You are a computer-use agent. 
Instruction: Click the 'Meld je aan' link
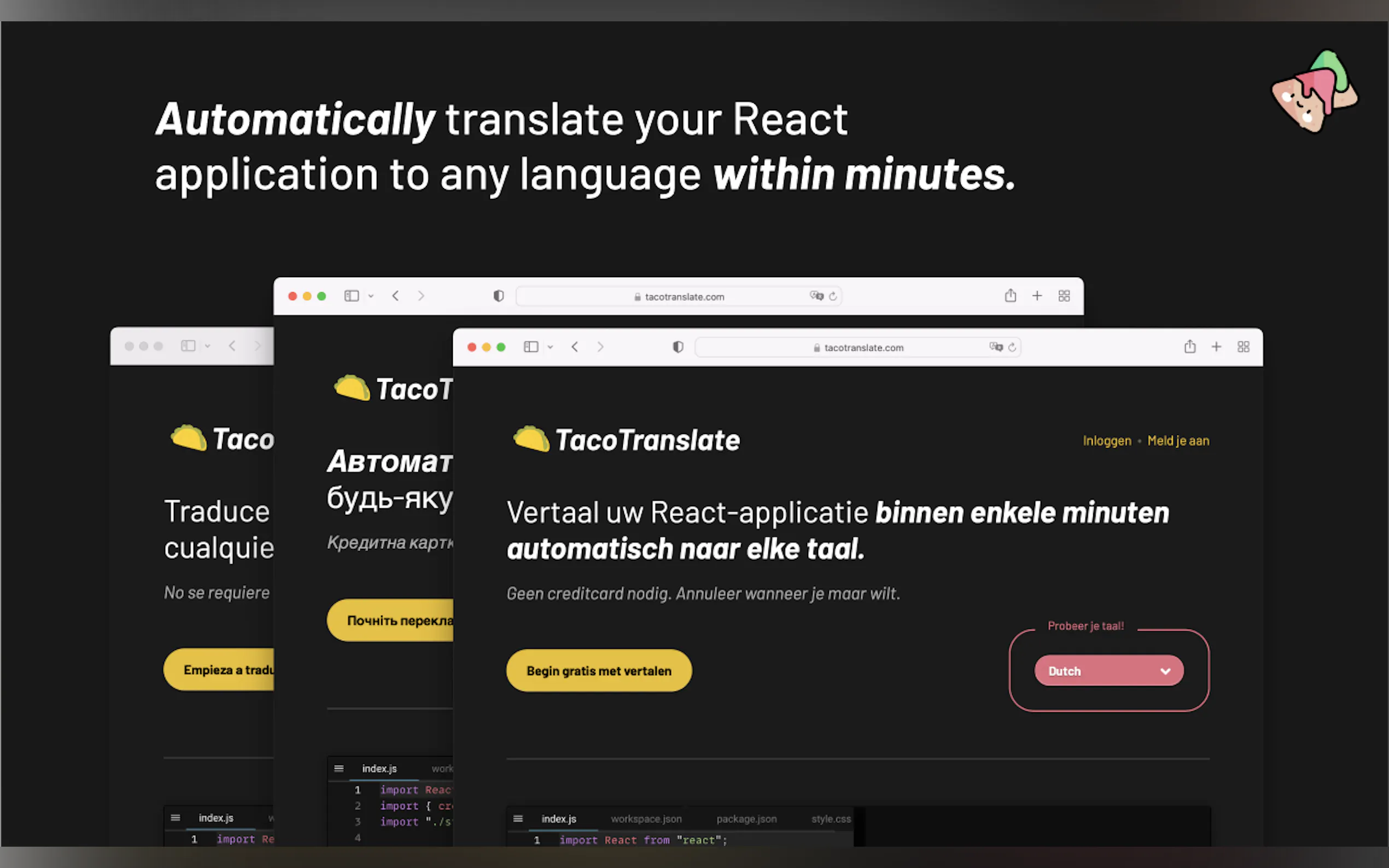pyautogui.click(x=1178, y=441)
